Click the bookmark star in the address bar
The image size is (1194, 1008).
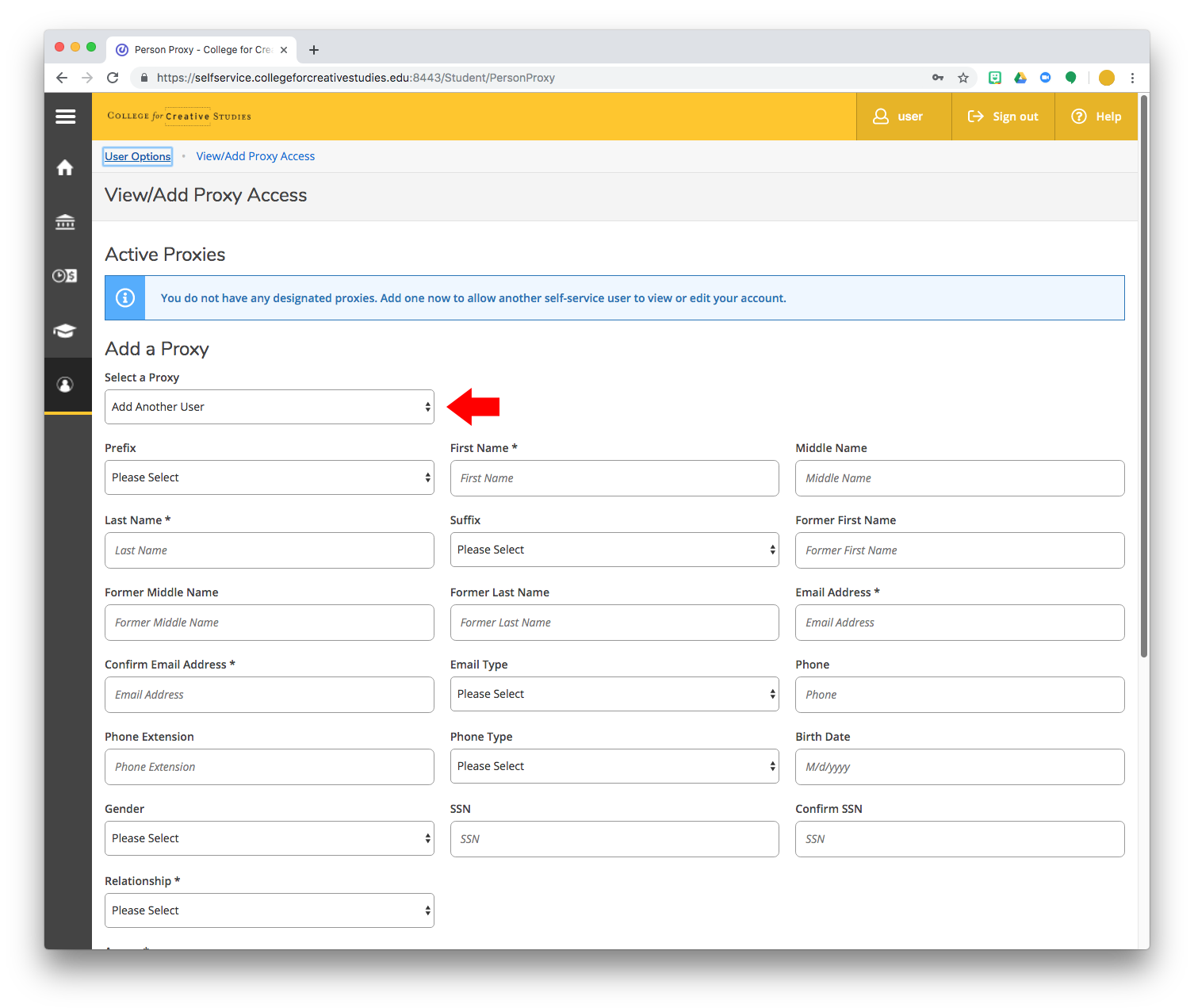(963, 78)
